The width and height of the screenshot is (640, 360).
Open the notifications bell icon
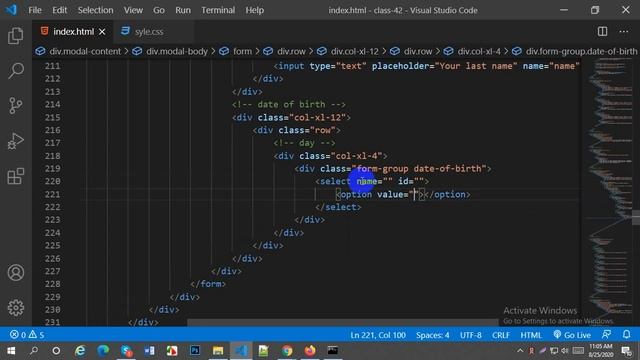click(x=627, y=335)
